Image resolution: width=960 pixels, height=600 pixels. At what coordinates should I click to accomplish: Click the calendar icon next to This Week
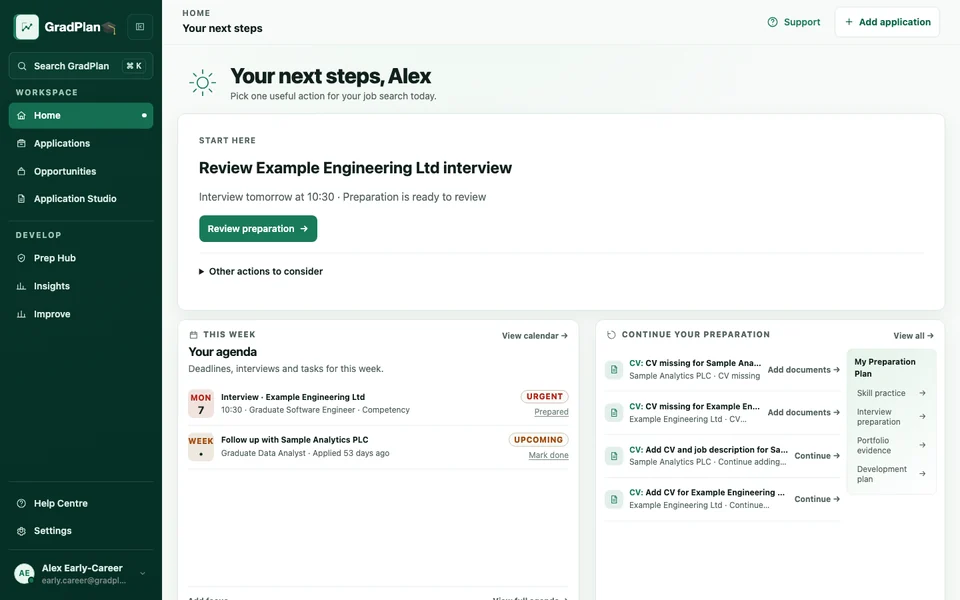[193, 335]
